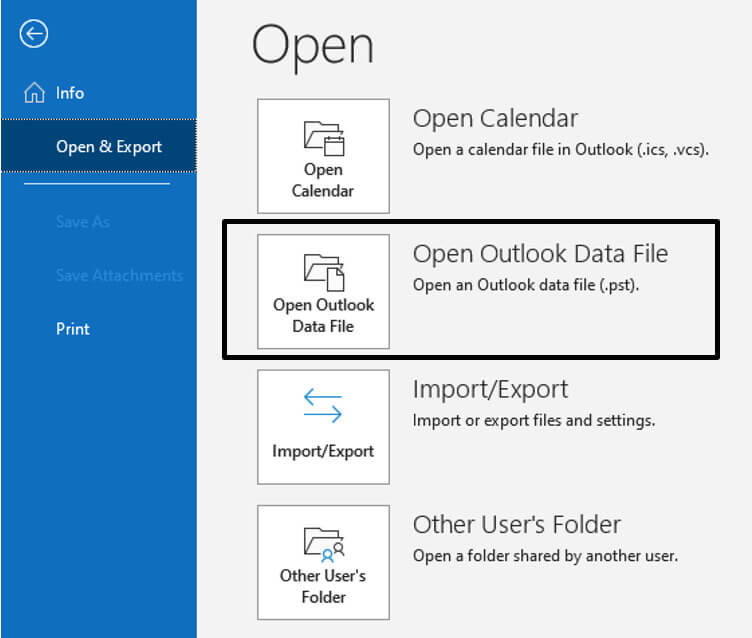Click the Info home icon
The height and width of the screenshot is (638, 752).
(35, 93)
